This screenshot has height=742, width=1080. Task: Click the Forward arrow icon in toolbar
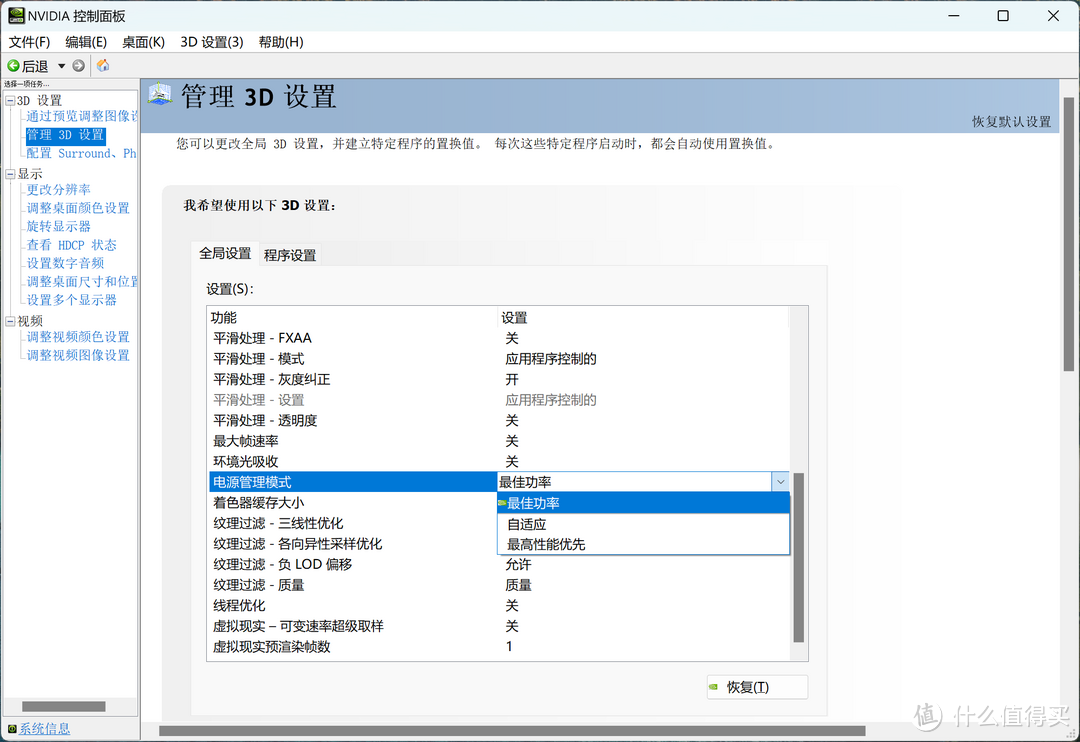(x=79, y=65)
